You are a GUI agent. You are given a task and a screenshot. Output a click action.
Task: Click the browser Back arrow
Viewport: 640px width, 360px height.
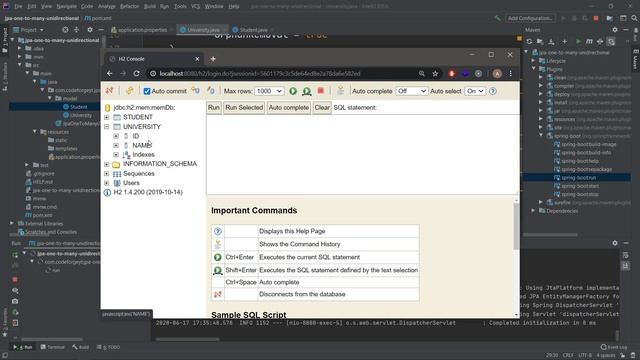point(109,73)
